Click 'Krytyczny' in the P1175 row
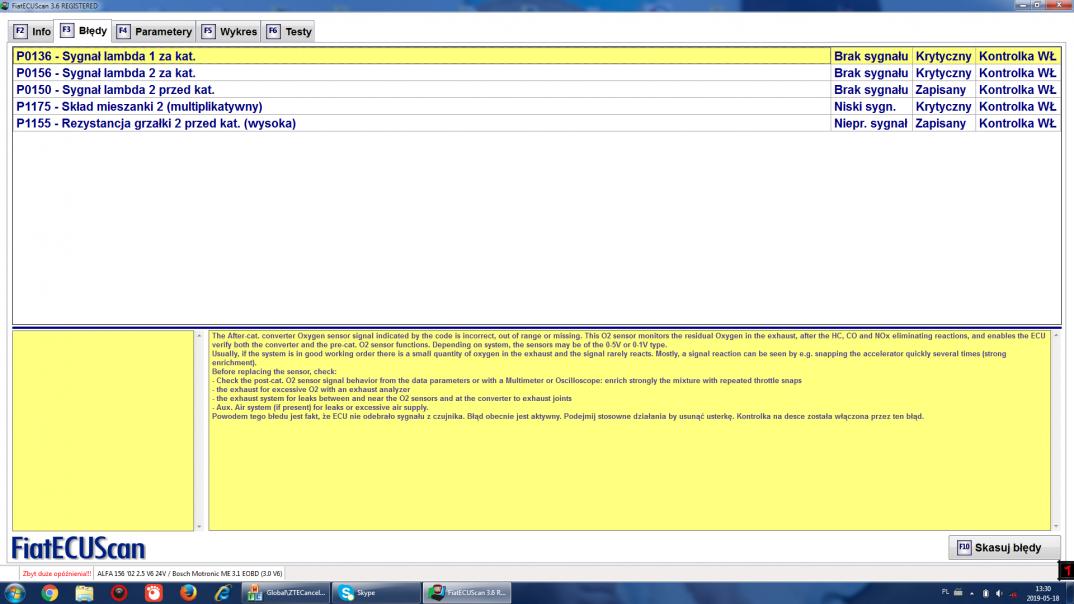 pyautogui.click(x=943, y=106)
